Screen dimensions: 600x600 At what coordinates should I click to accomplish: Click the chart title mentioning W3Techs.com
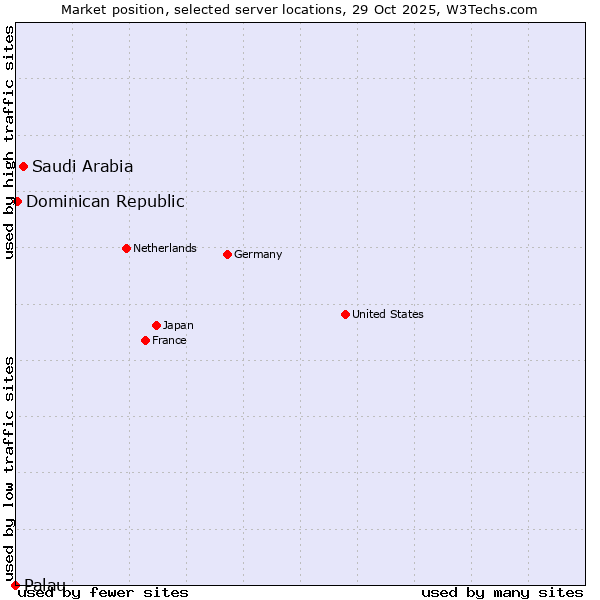[x=299, y=9]
